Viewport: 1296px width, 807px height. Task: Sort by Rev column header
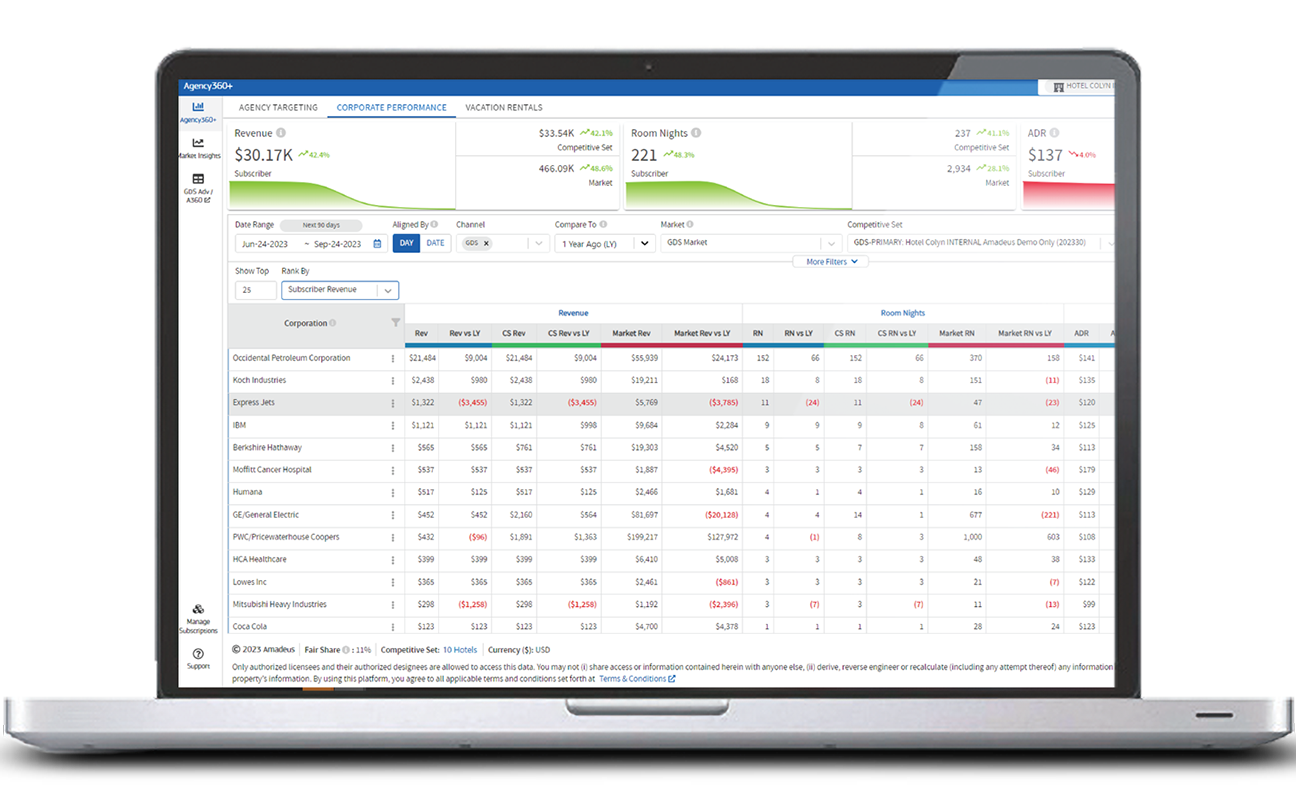coord(422,333)
